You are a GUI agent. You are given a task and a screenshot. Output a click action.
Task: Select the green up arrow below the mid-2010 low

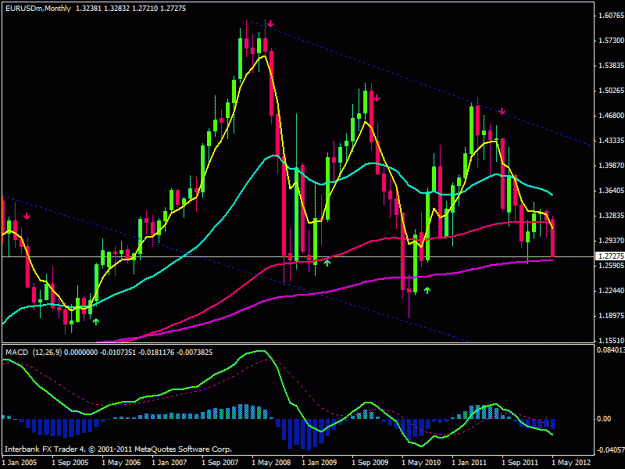[427, 290]
